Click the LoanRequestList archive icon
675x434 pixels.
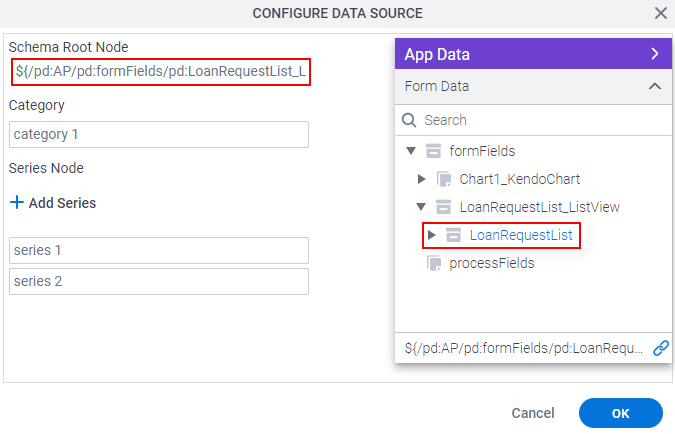(453, 235)
